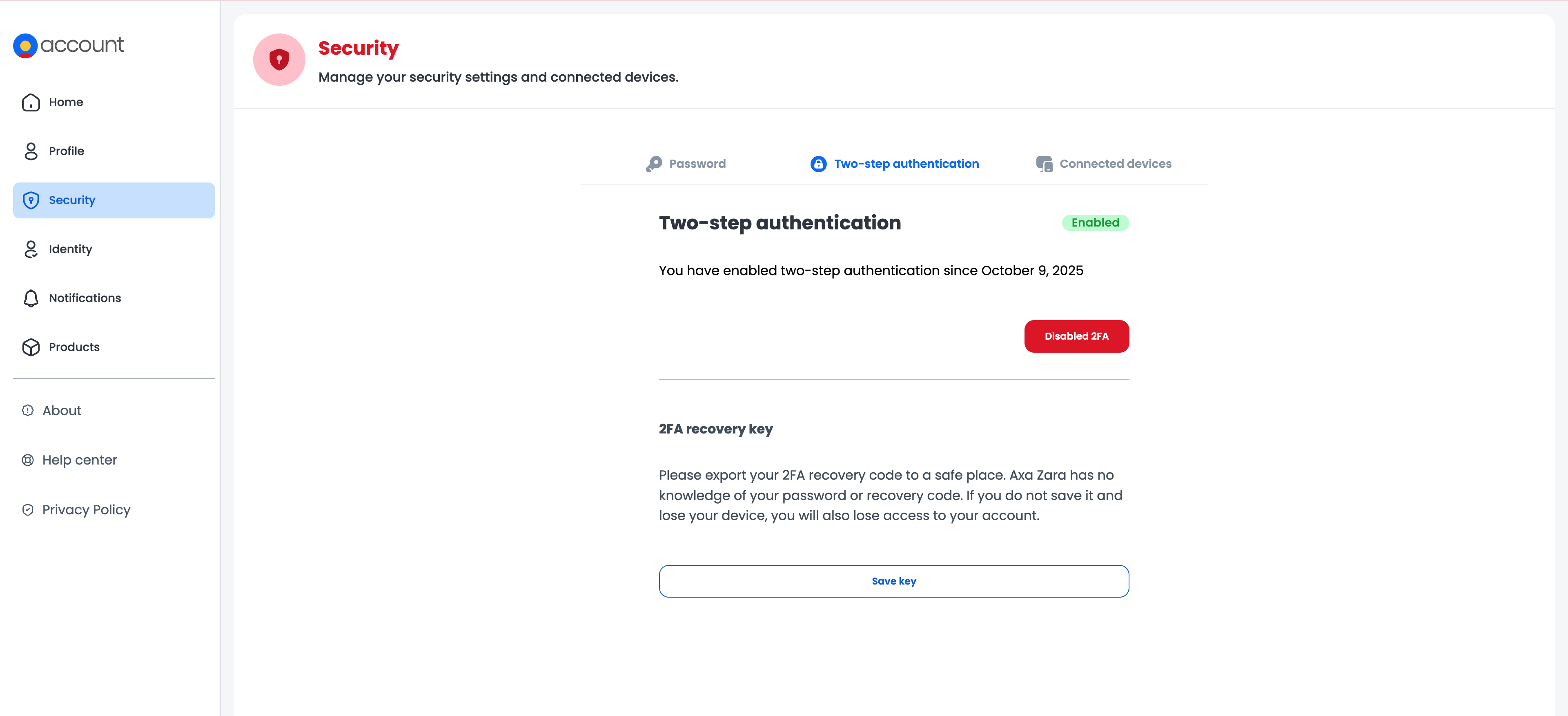1568x716 pixels.
Task: Click the Notifications bell icon
Action: 31,298
